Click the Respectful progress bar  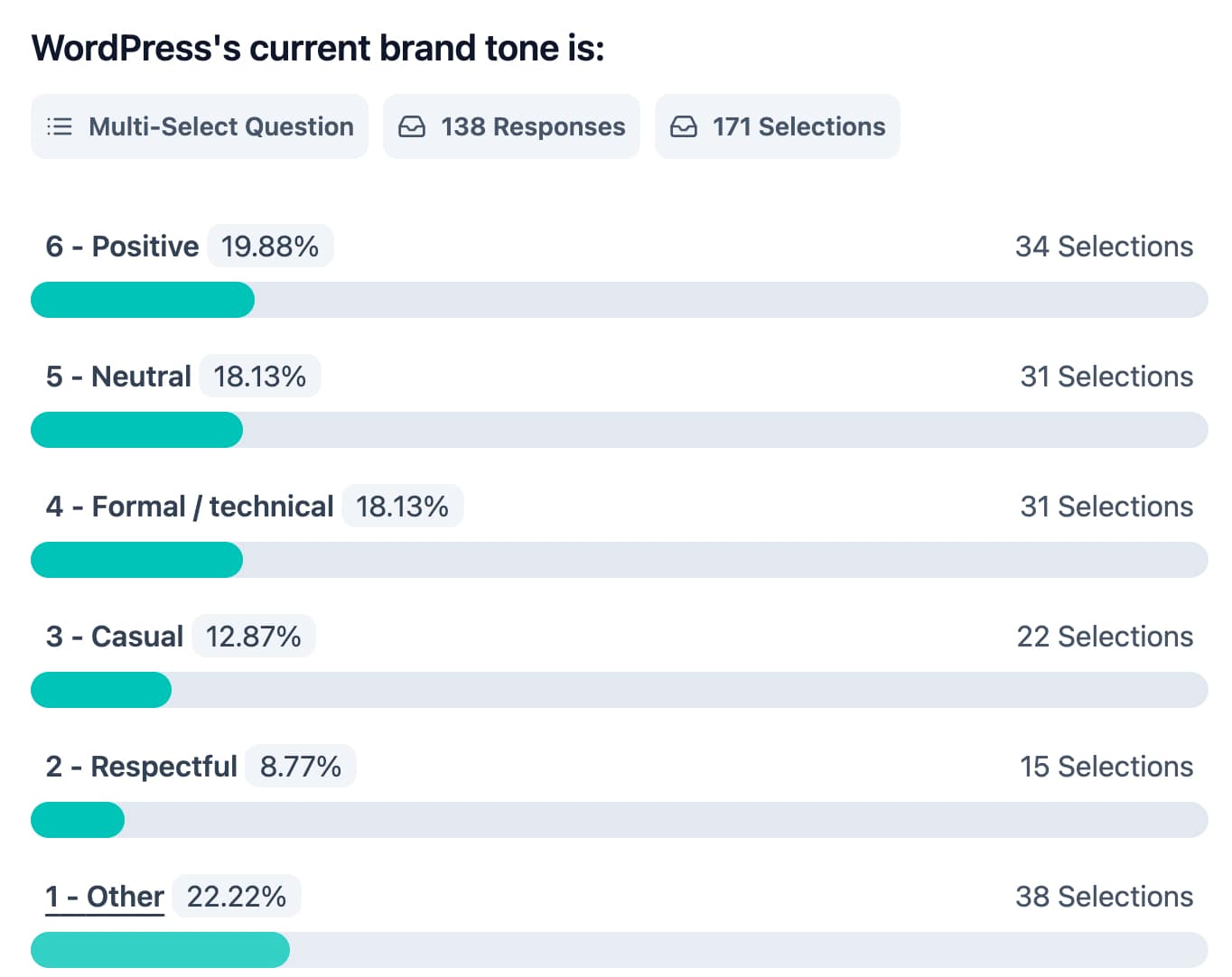(x=619, y=820)
